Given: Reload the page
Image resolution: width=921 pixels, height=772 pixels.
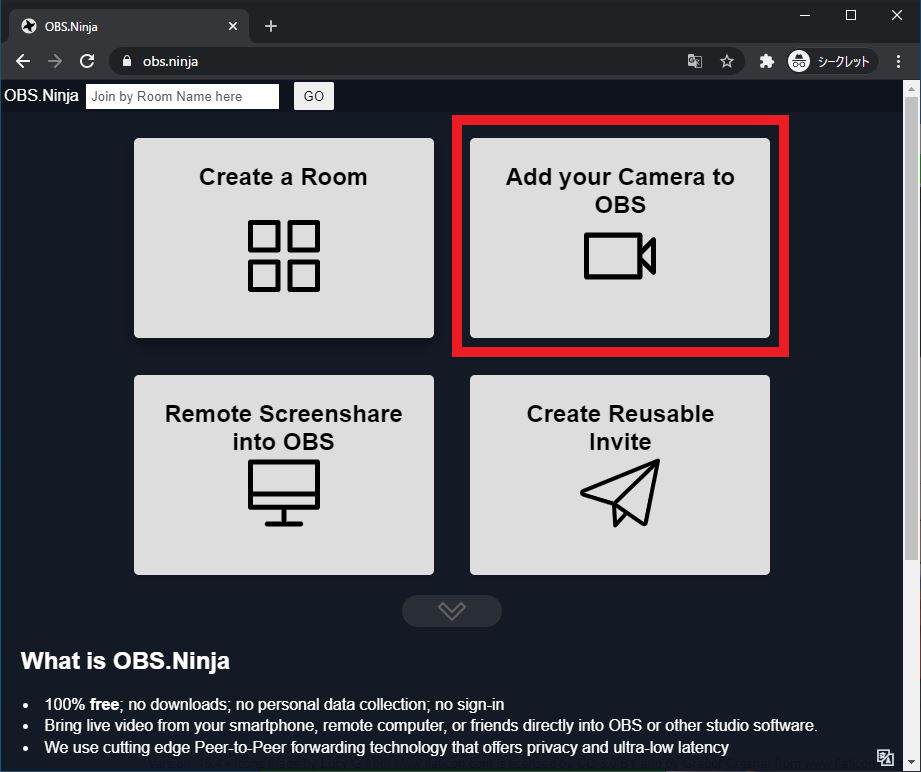Looking at the screenshot, I should tap(87, 61).
